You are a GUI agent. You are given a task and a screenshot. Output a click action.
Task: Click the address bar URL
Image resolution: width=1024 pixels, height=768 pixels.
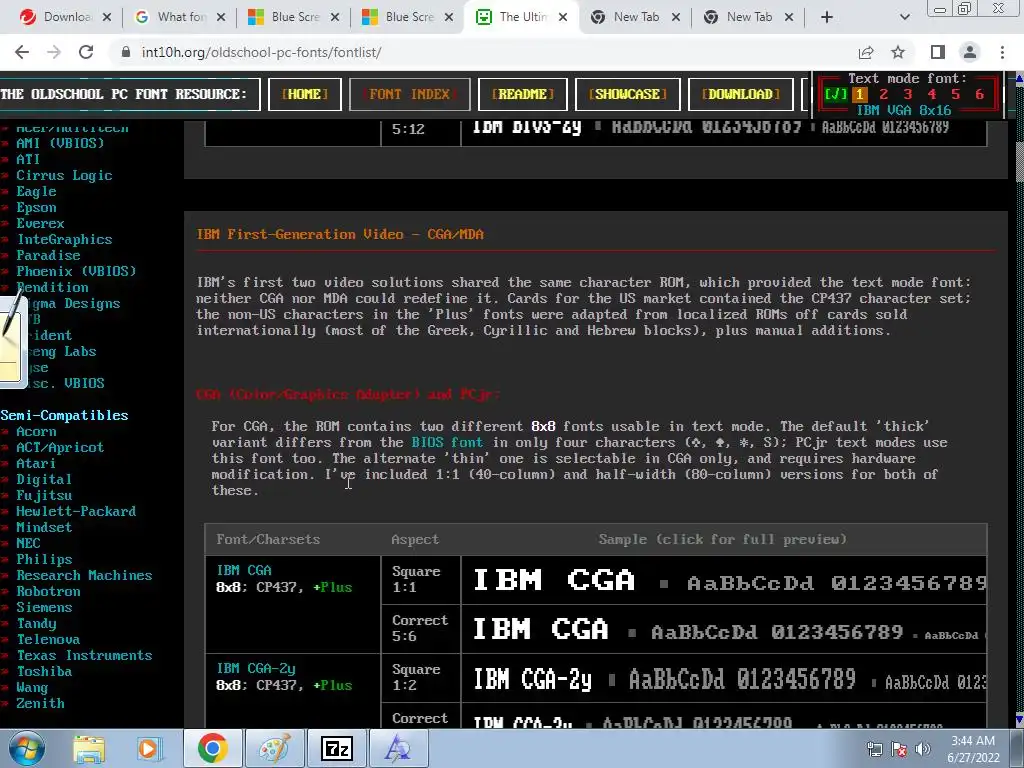261,52
